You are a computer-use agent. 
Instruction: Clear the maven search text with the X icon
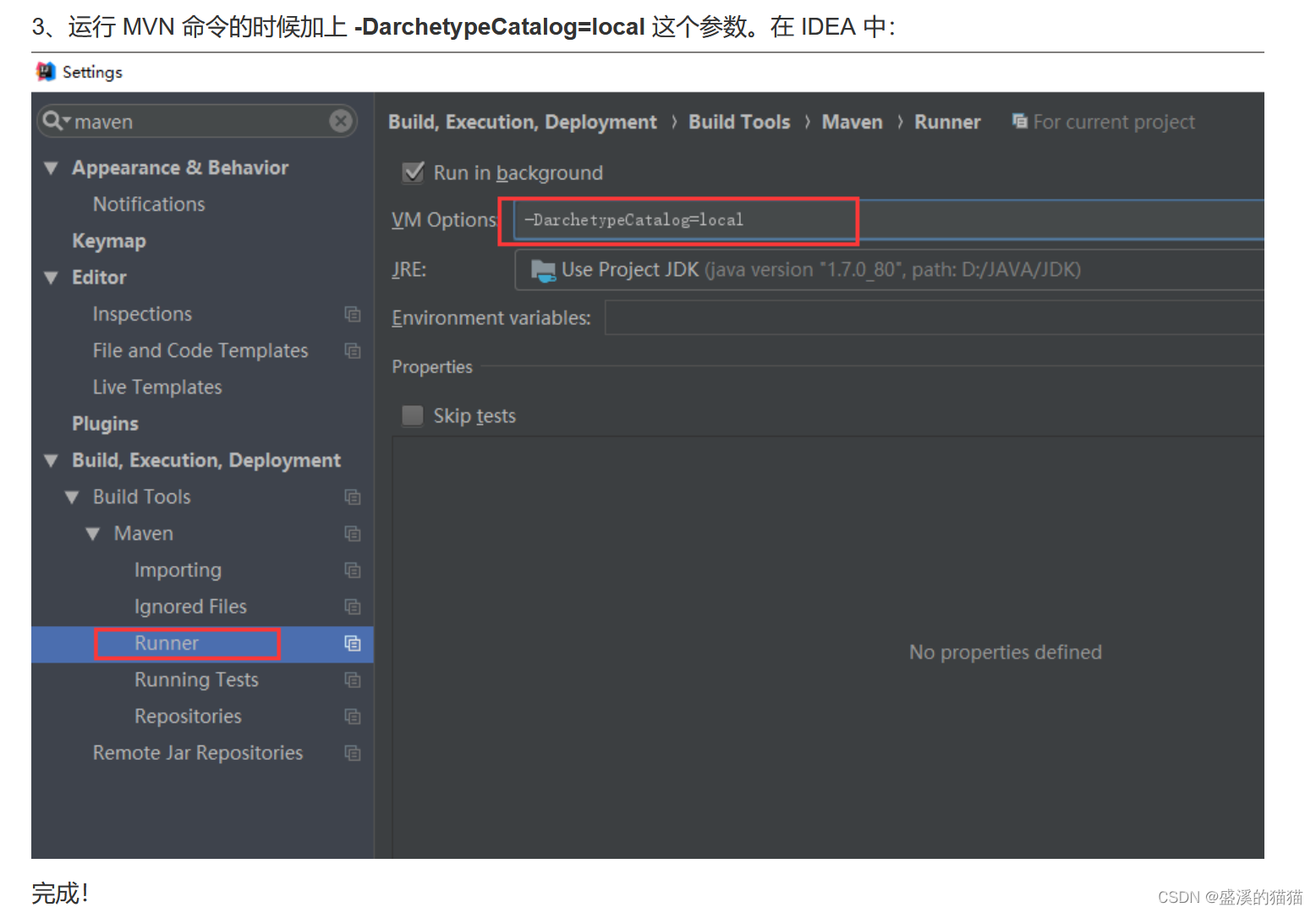click(x=341, y=121)
